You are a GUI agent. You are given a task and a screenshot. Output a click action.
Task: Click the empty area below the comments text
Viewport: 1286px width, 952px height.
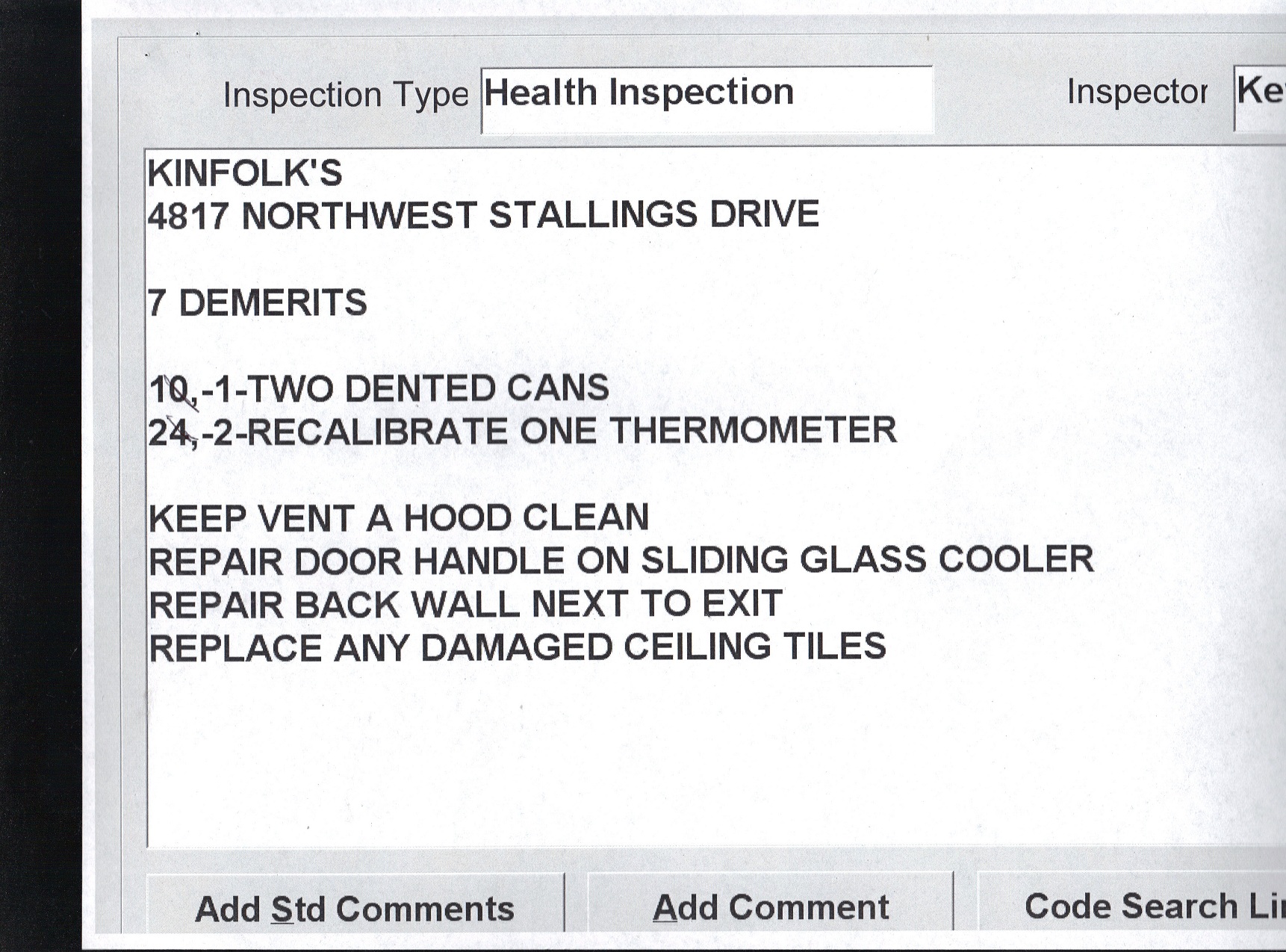672,762
